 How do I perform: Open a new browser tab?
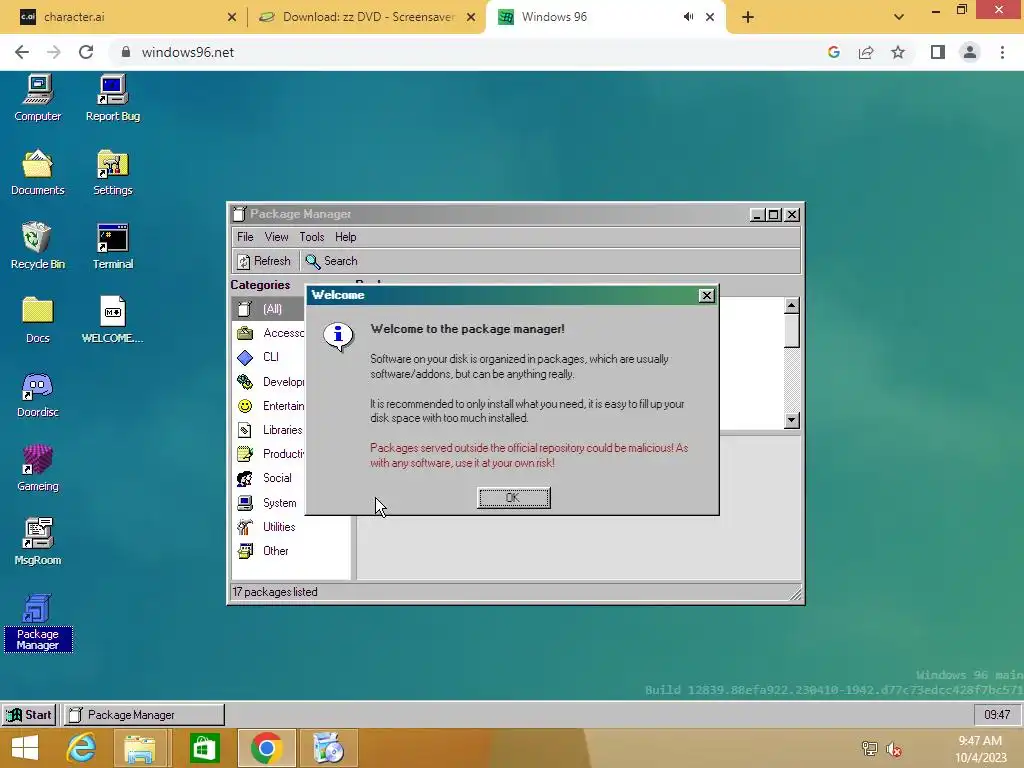pos(748,17)
